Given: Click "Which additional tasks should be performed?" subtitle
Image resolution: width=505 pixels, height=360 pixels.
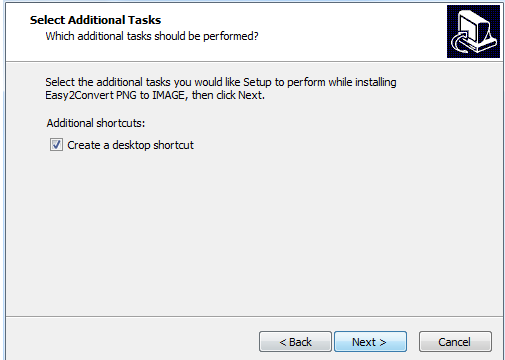Looking at the screenshot, I should (152, 36).
